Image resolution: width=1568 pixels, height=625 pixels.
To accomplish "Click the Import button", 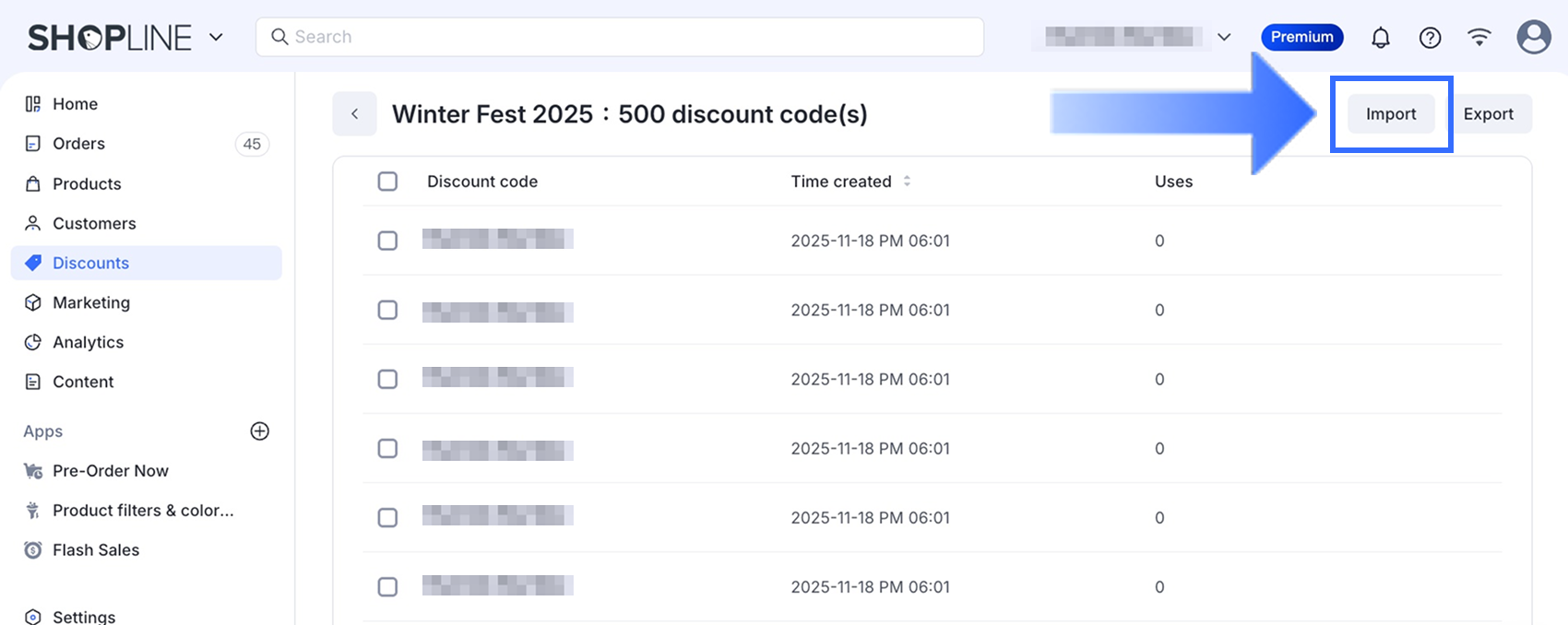I will click(1390, 114).
